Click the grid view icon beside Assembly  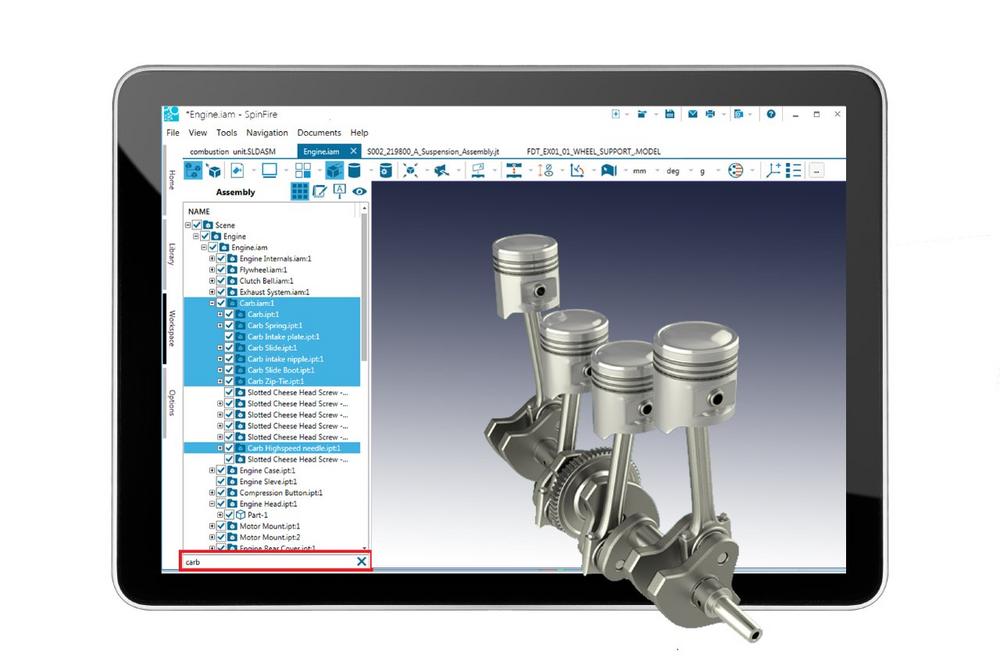(x=299, y=191)
